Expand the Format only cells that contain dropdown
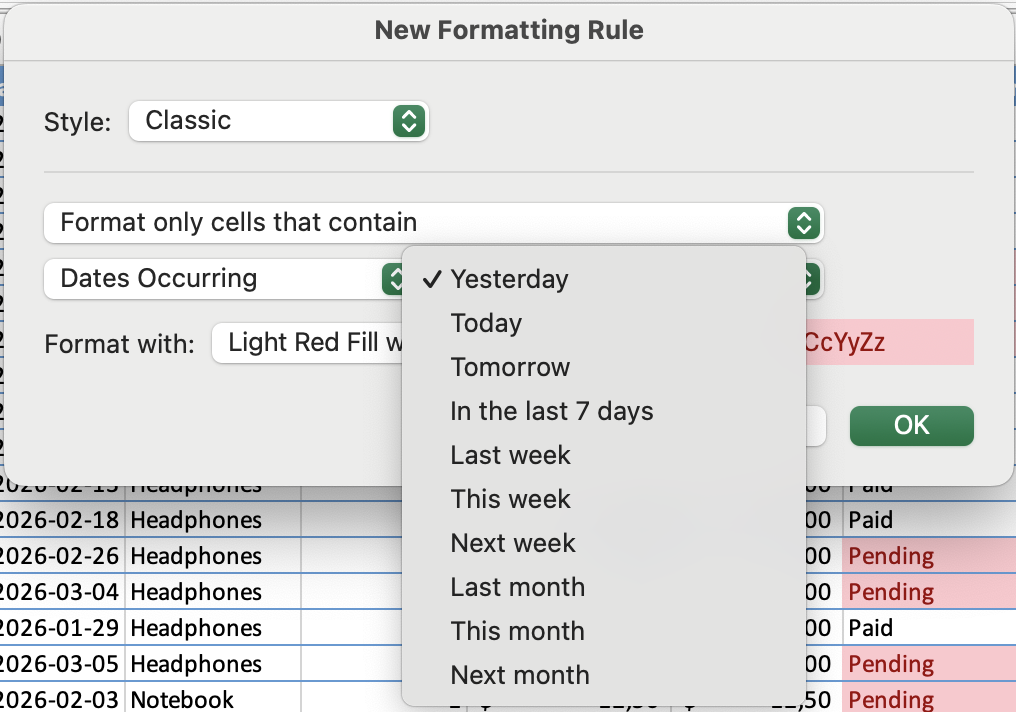The height and width of the screenshot is (712, 1016). tap(432, 223)
